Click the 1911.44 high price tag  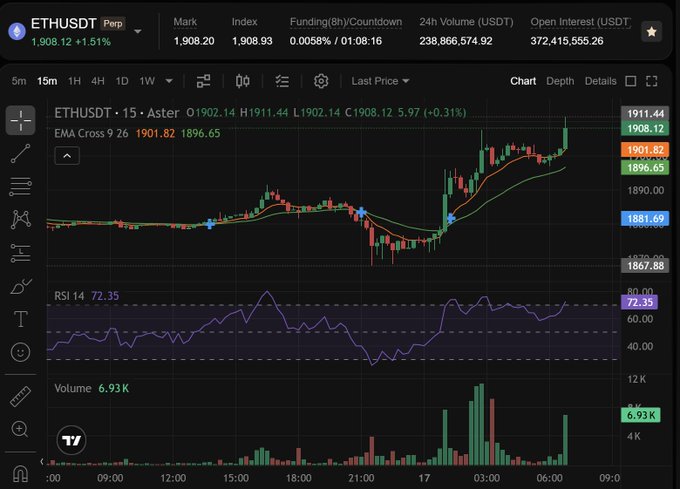(645, 114)
